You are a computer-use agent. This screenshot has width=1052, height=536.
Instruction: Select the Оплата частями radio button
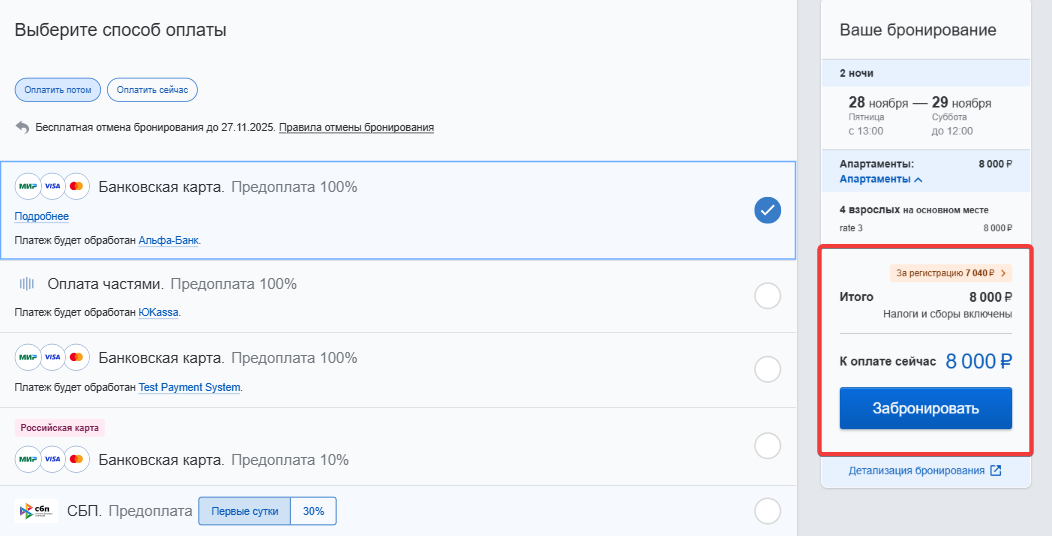click(767, 296)
